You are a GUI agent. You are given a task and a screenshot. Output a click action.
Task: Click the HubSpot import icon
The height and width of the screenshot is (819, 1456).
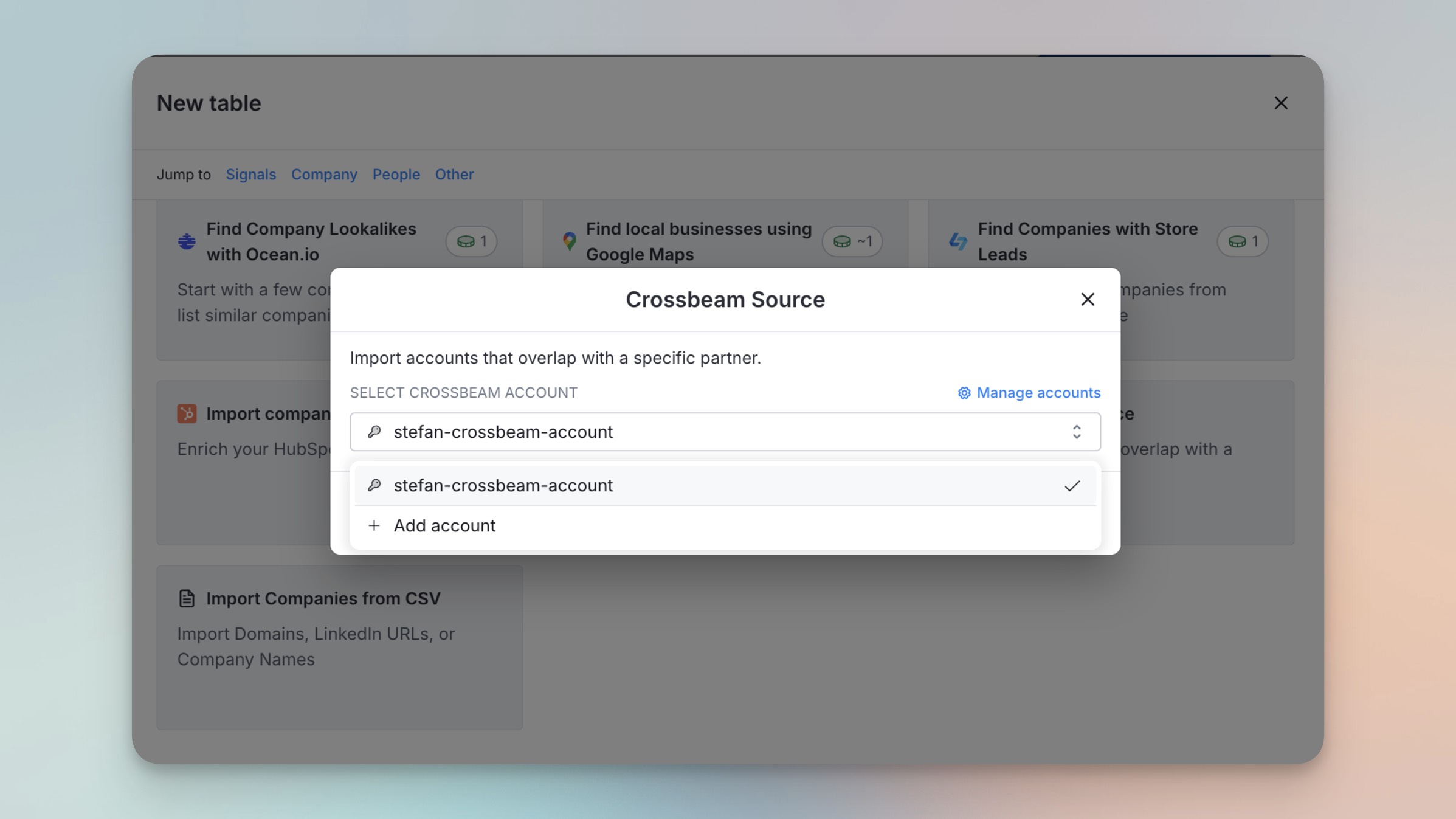click(x=187, y=413)
